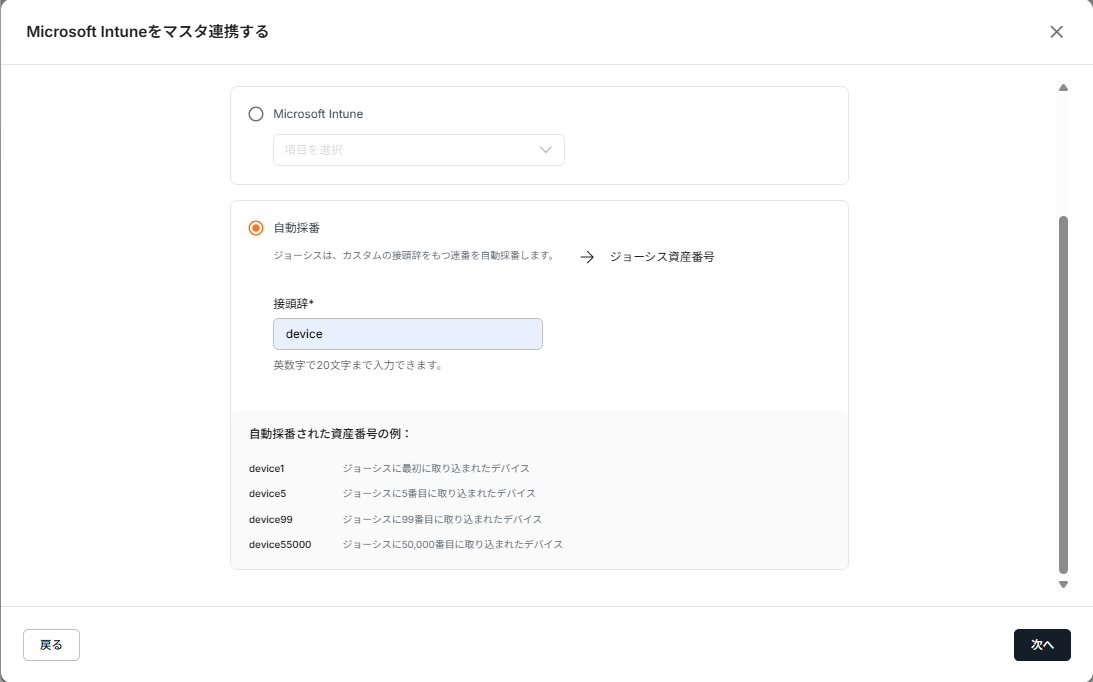Click the 自動採番 option label text
The height and width of the screenshot is (682, 1093).
pos(296,228)
